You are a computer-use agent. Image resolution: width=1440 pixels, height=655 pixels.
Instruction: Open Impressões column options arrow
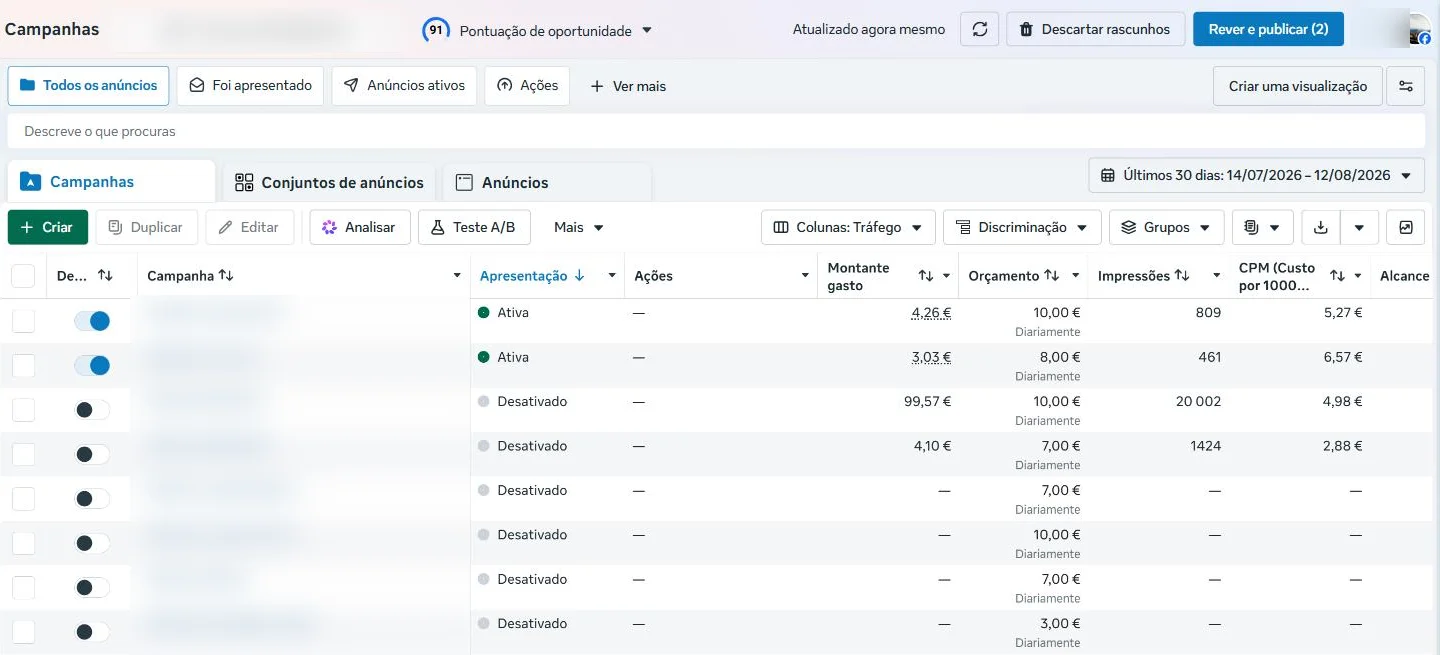pos(1216,276)
